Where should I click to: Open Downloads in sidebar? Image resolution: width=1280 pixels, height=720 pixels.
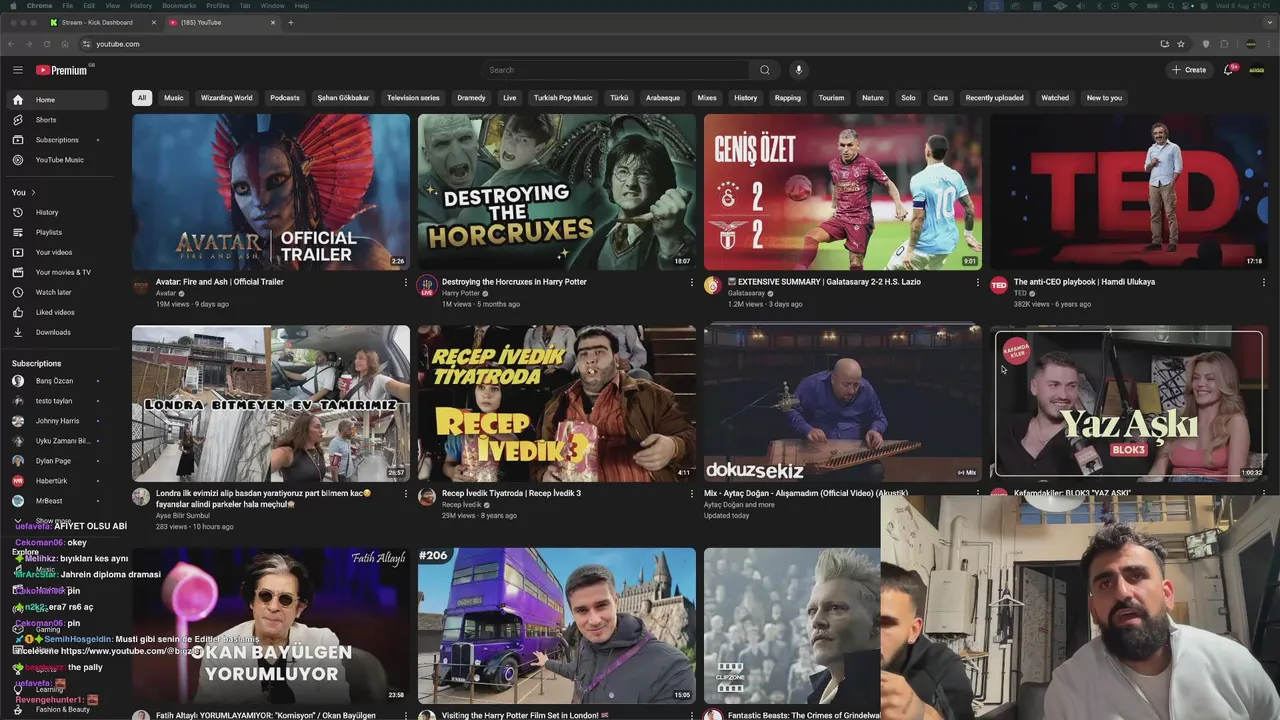58,332
